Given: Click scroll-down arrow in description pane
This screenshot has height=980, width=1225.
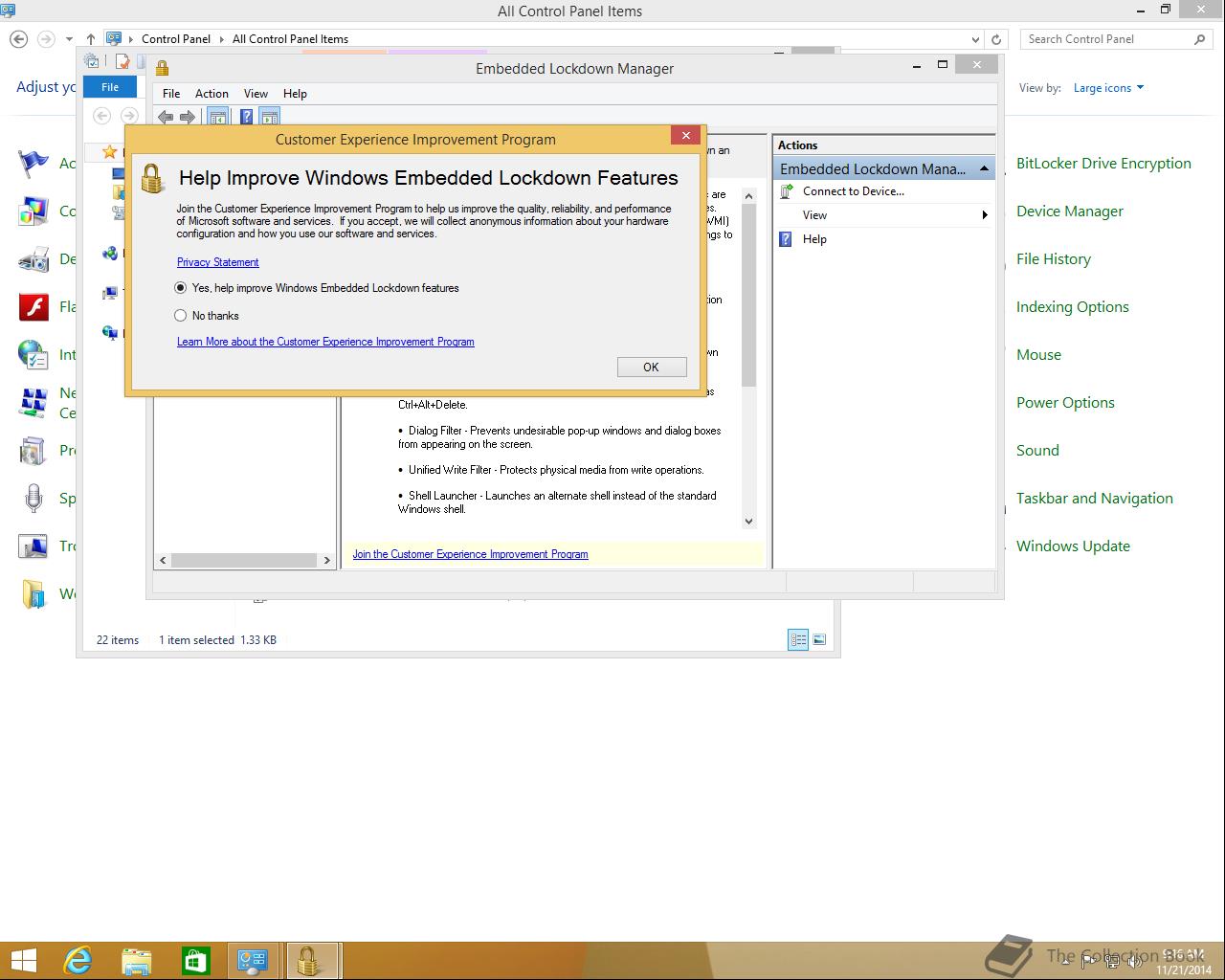Looking at the screenshot, I should [748, 522].
